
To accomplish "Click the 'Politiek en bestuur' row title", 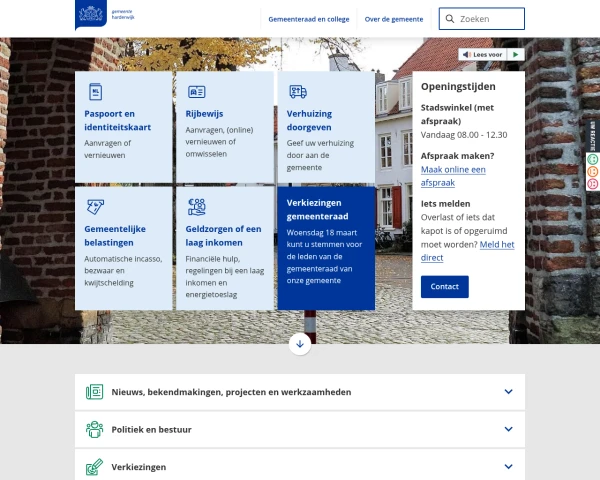I will [152, 429].
